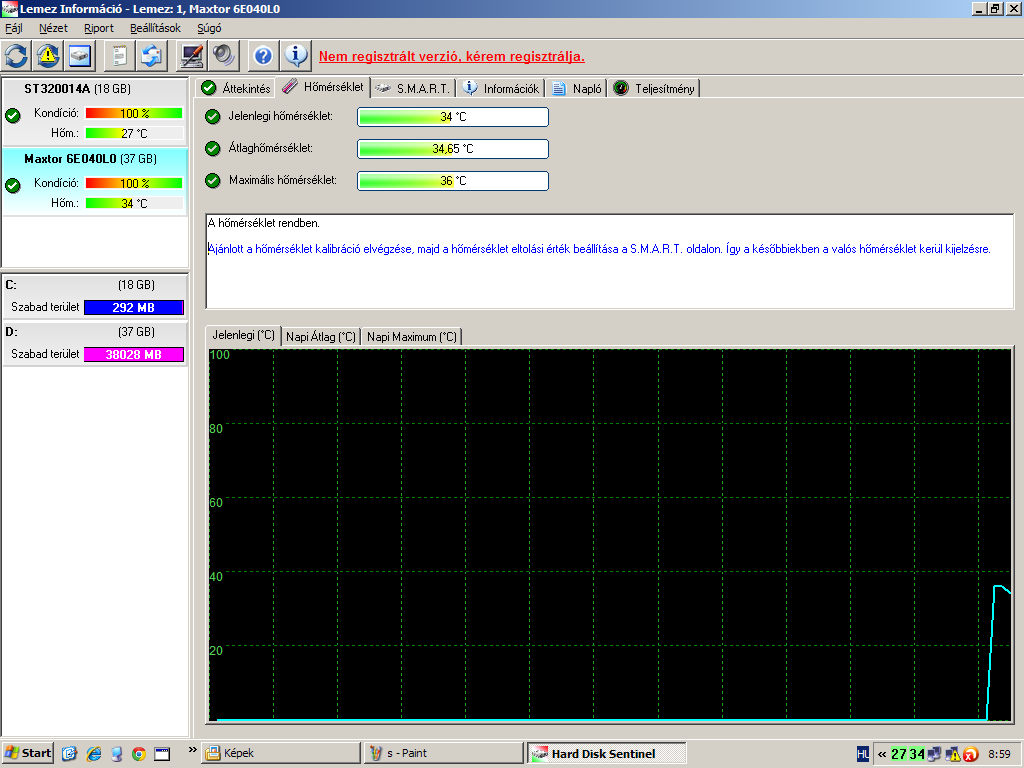The height and width of the screenshot is (768, 1024).
Task: Switch to the Áttekintés tab
Action: 236,88
